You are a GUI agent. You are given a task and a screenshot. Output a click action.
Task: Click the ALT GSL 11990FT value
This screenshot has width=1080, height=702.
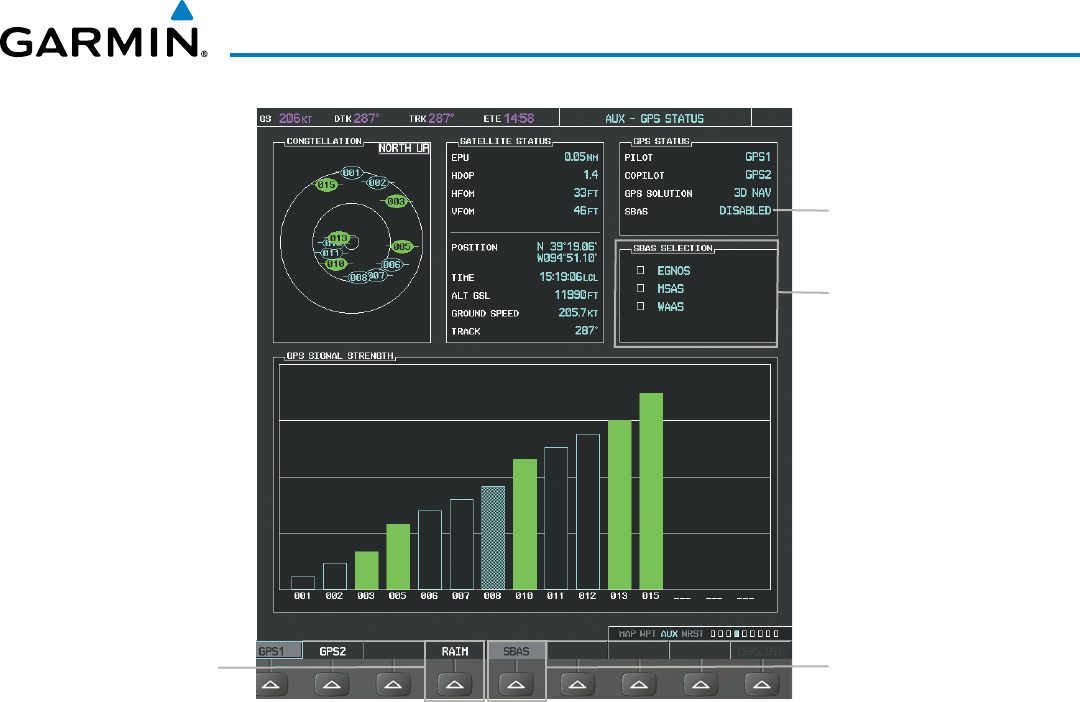577,295
